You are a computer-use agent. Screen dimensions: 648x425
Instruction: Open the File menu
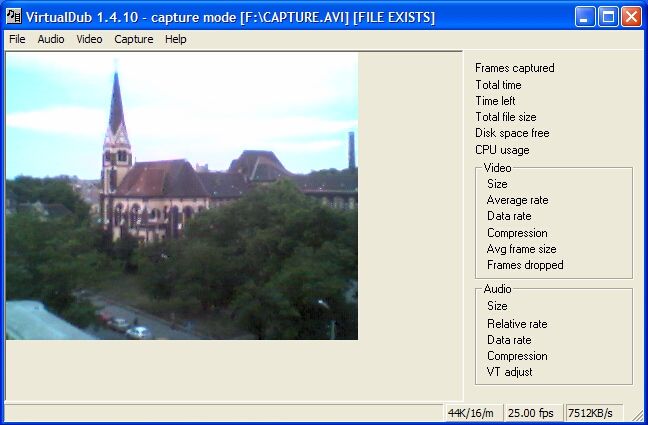point(17,39)
